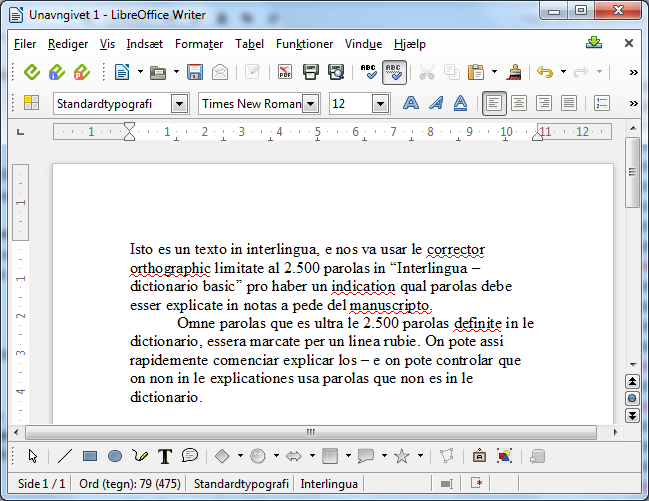Viewport: 649px width, 501px height.
Task: Click the font size input field
Action: (351, 104)
